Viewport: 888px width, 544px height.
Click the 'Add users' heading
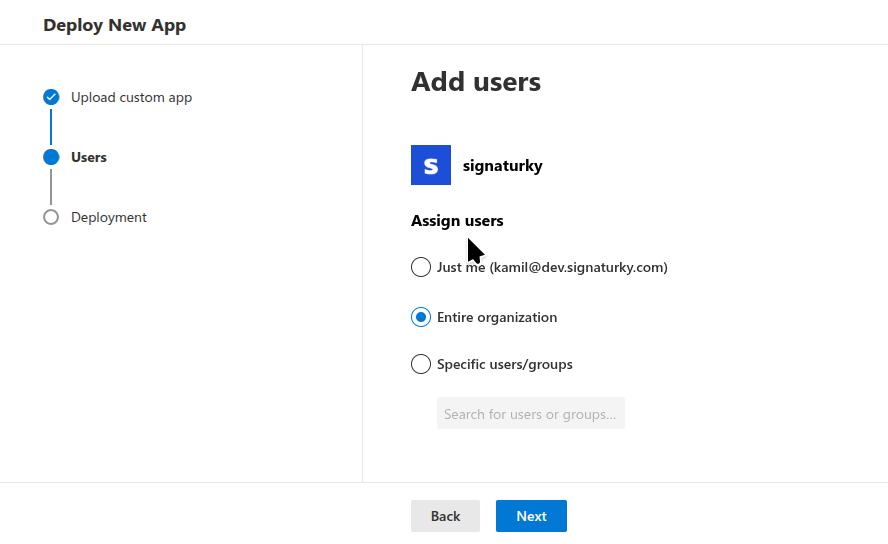click(476, 82)
